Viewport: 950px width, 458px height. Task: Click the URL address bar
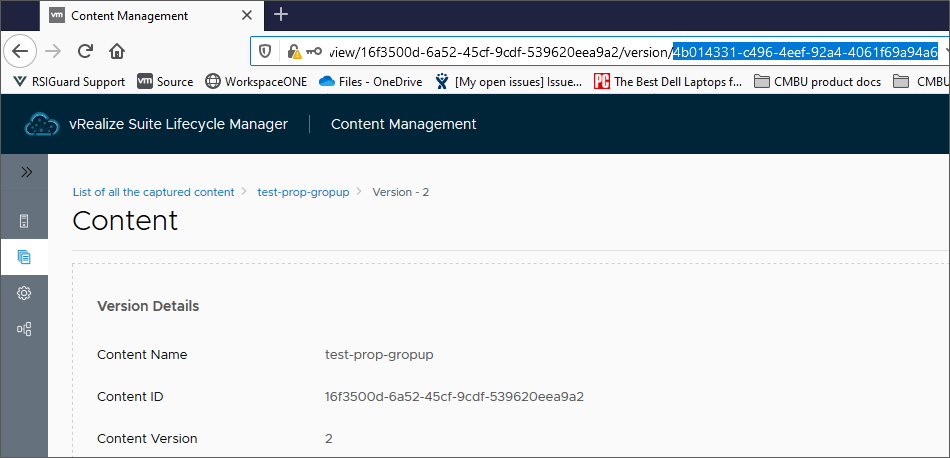[600, 51]
